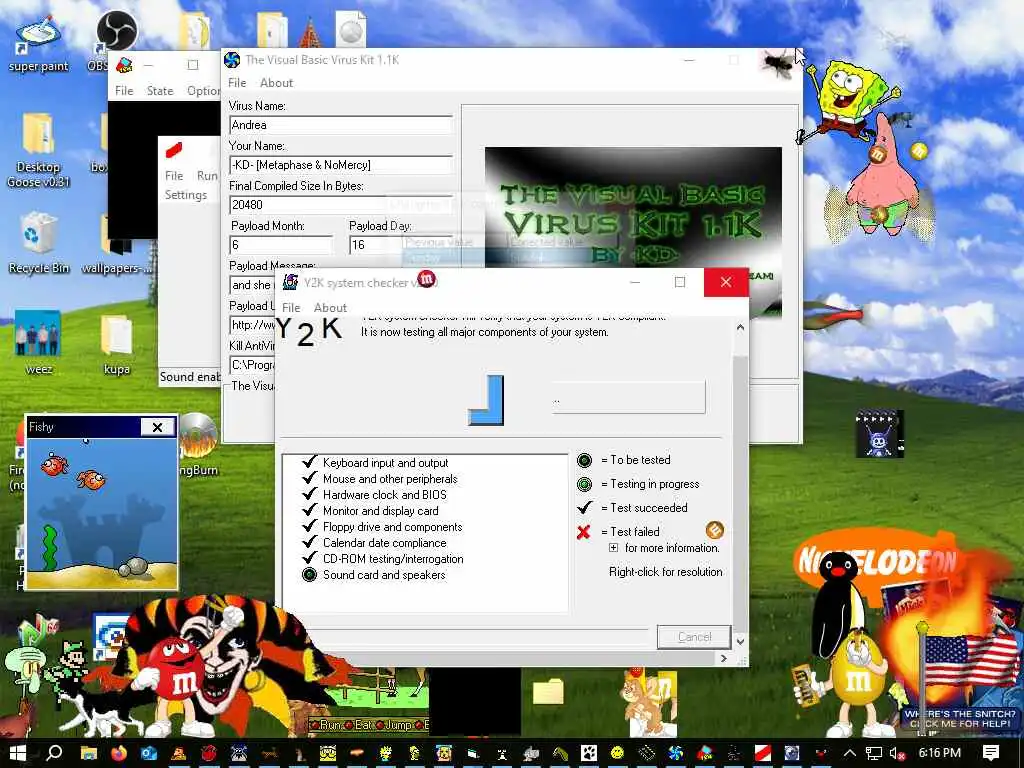Click the Payload Month field
1024x768 pixels.
[281, 245]
